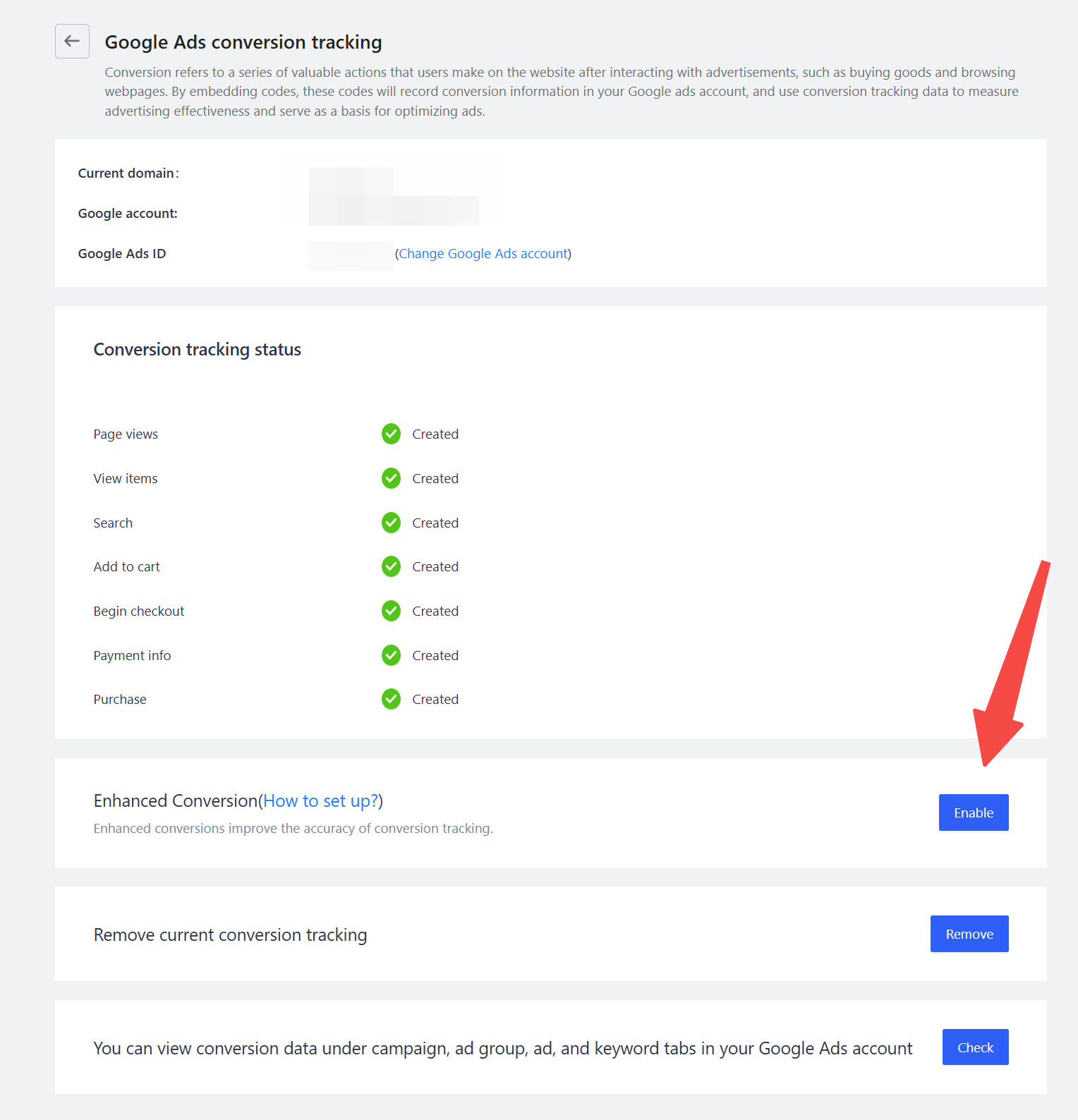Enable Enhanced Conversion
Screen dimensions: 1078x1120
tap(974, 812)
